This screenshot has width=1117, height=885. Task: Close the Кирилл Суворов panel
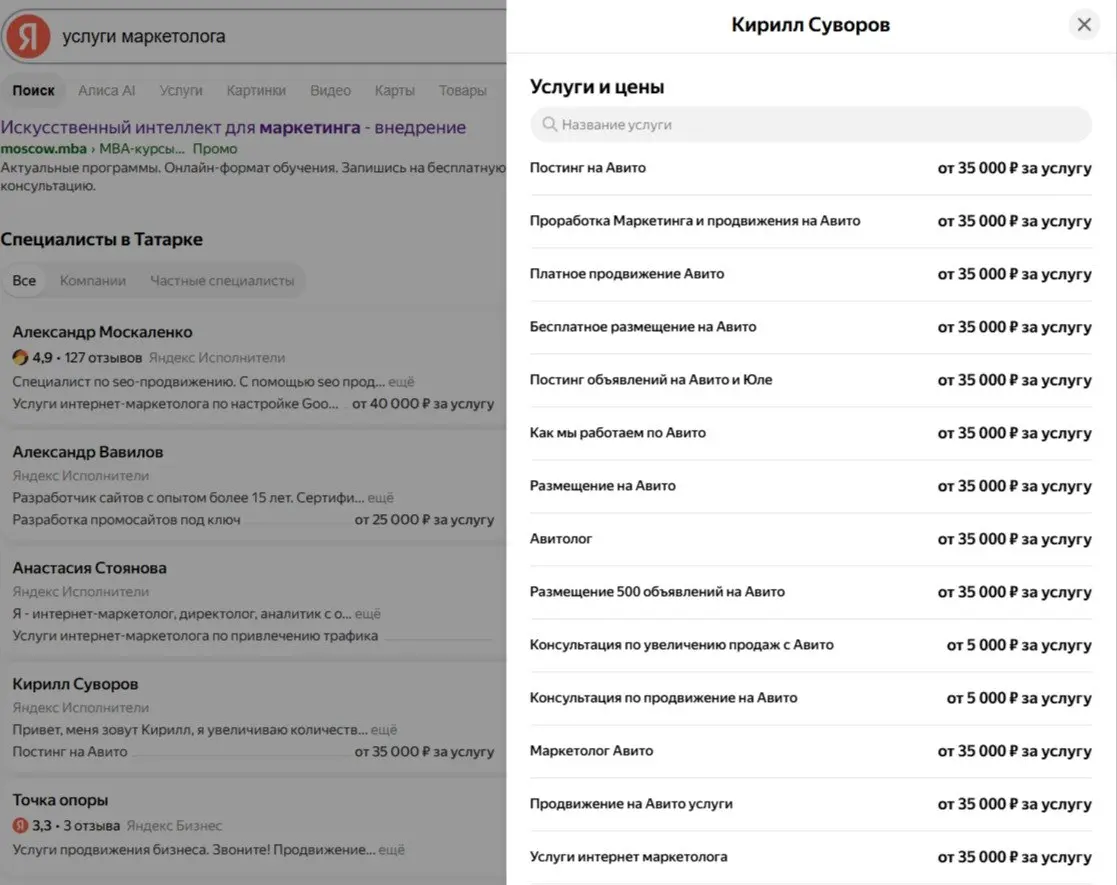tap(1084, 25)
